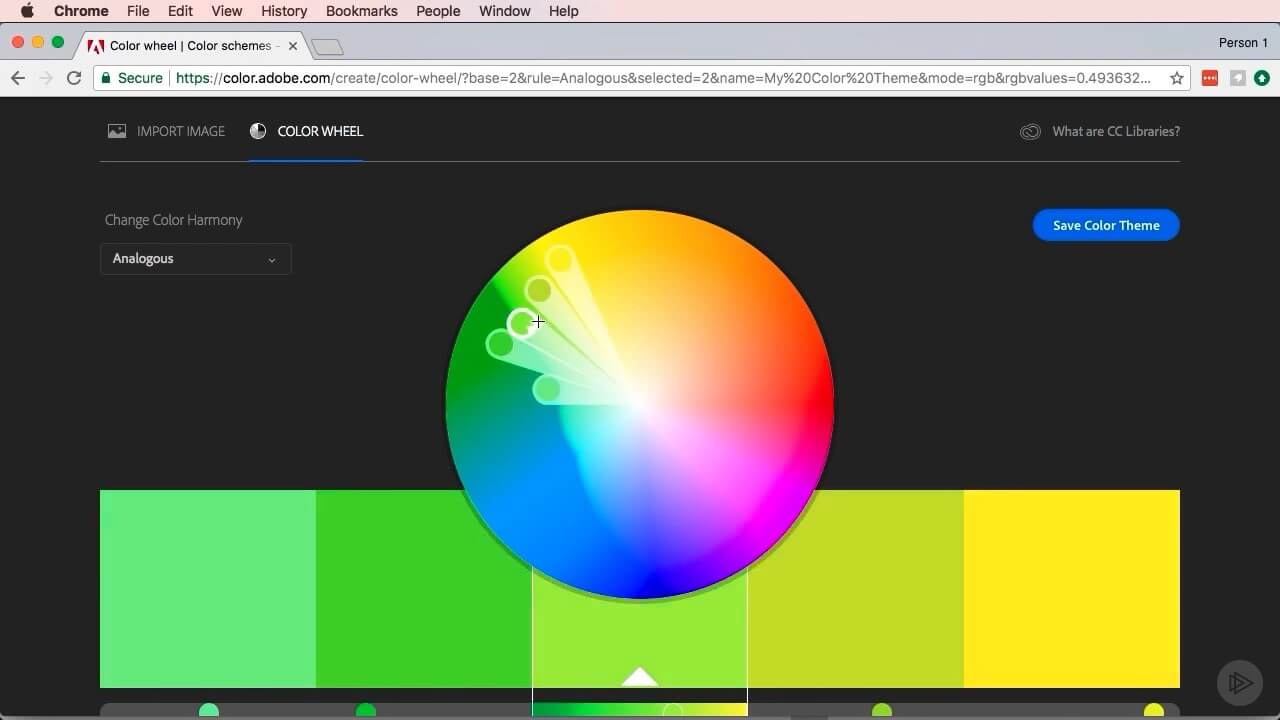The height and width of the screenshot is (720, 1280).
Task: Click the Color Wheel pie icon
Action: click(x=258, y=131)
